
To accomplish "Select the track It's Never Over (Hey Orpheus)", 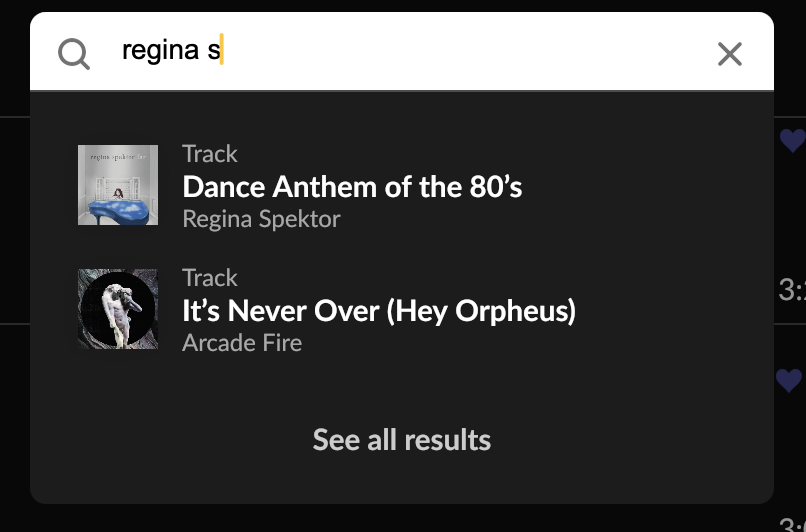I will tap(379, 311).
